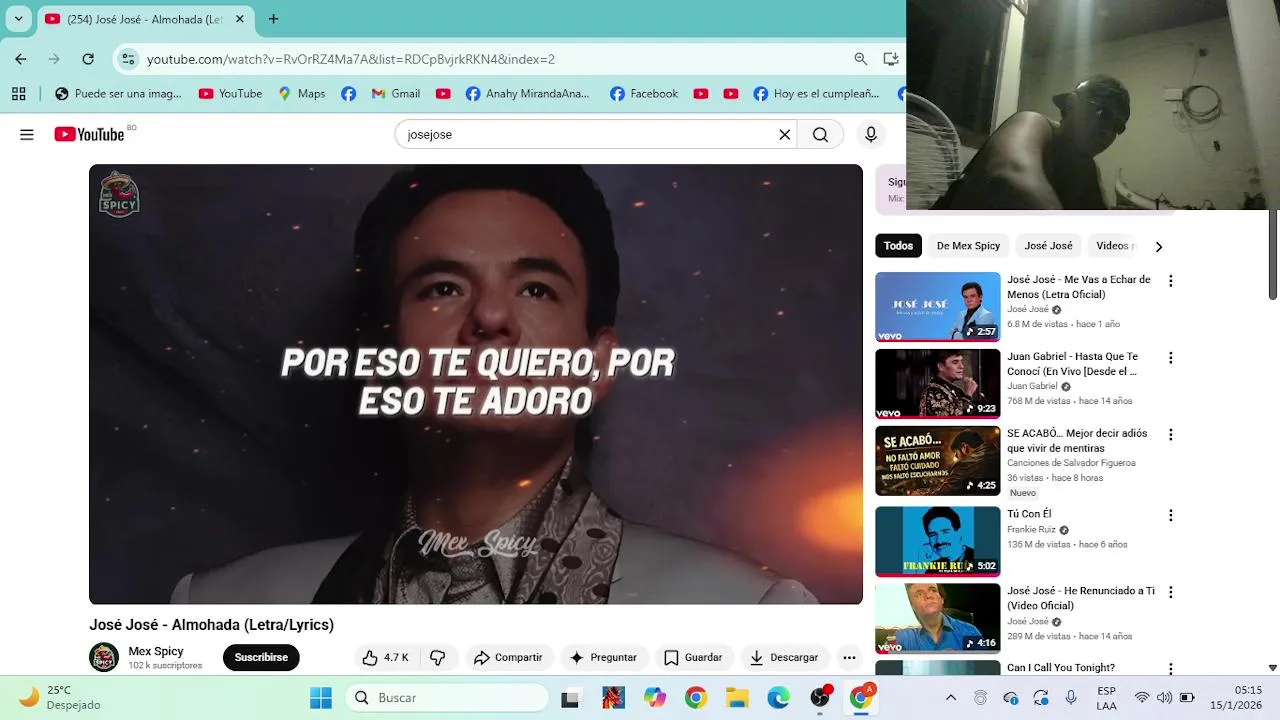Open YouTube bookmark in bookmarks bar
1280x720 pixels.
(x=230, y=93)
